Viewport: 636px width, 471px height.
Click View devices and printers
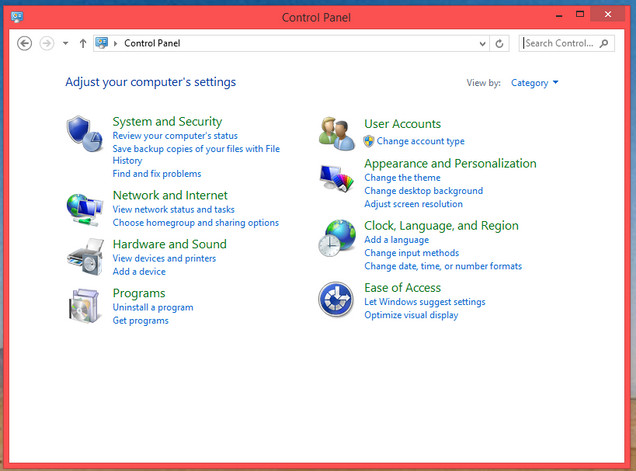(x=164, y=258)
